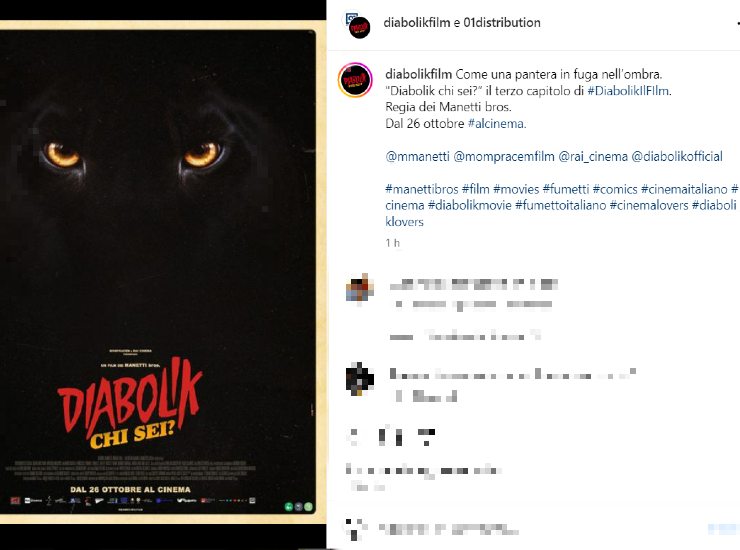Select the 1 h post timestamp
This screenshot has height=550, width=740.
click(392, 243)
